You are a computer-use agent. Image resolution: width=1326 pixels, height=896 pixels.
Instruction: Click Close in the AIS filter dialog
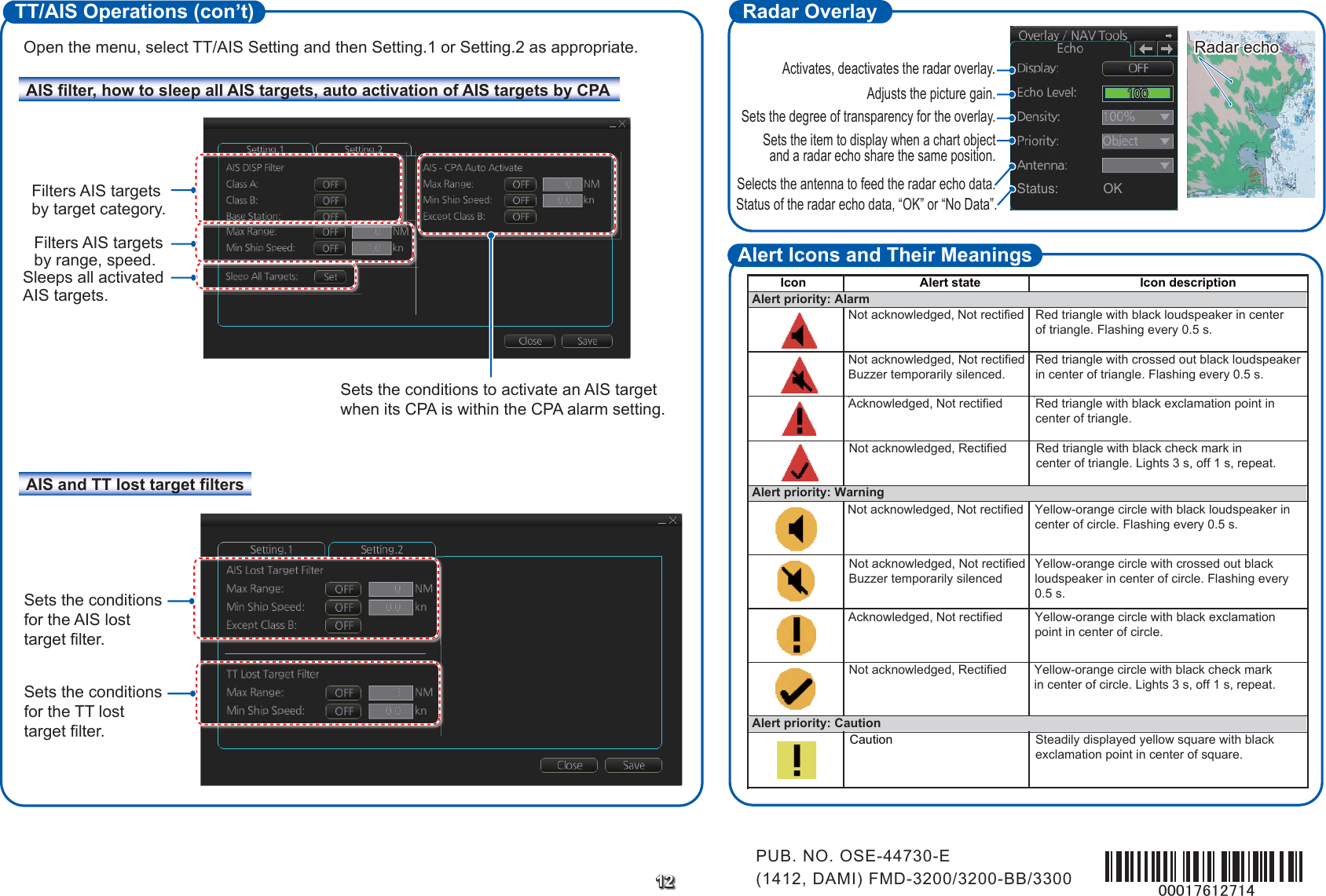point(530,341)
